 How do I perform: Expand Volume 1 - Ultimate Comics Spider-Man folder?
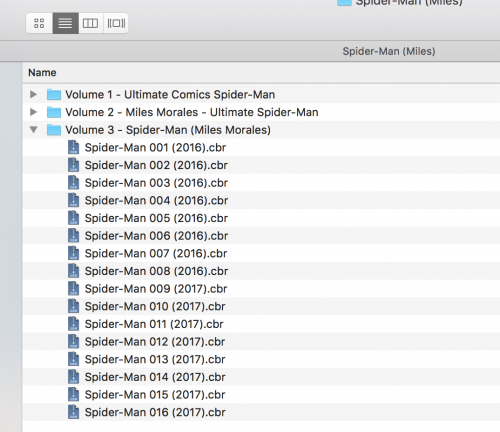click(x=33, y=94)
